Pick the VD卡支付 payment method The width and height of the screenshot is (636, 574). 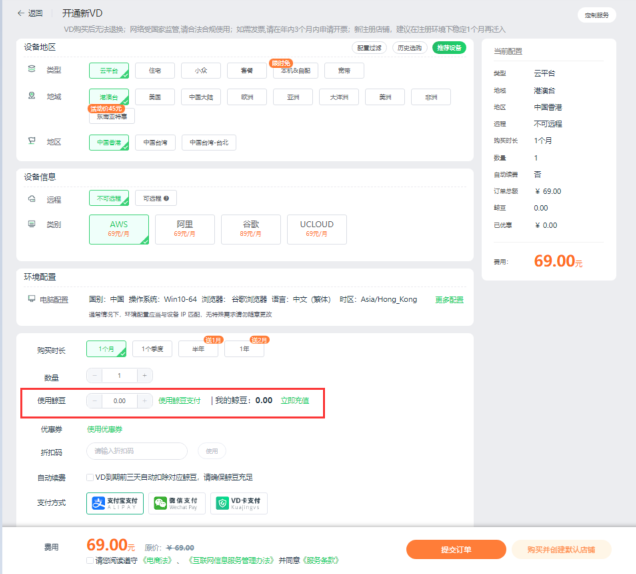point(238,503)
